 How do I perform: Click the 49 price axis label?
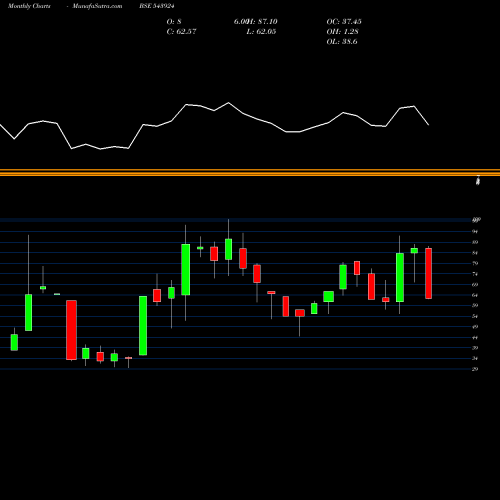pyautogui.click(x=475, y=327)
